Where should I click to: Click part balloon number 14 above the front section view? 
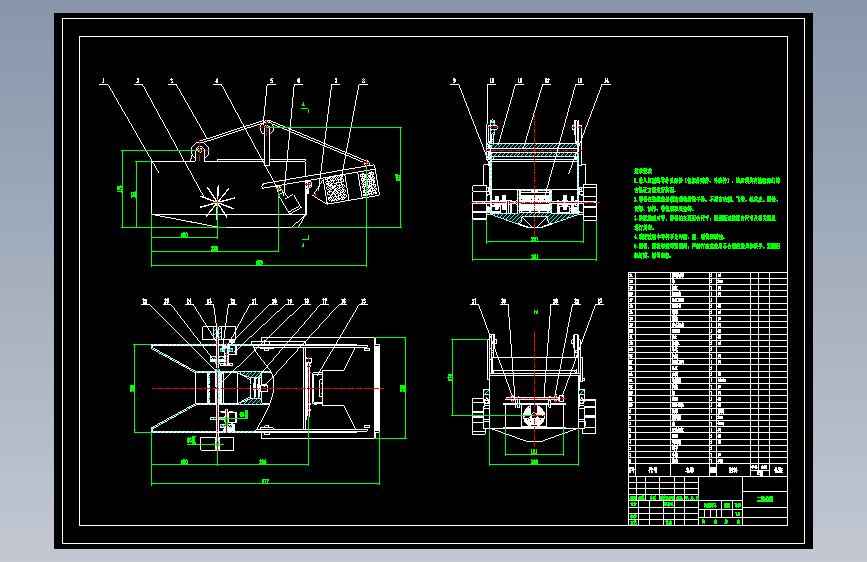pos(607,81)
